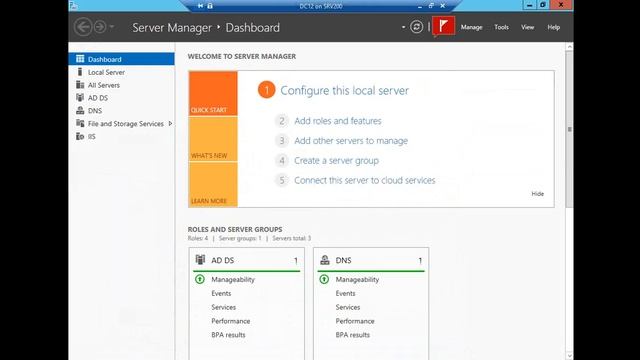Open Services in DNS tile

(348, 307)
